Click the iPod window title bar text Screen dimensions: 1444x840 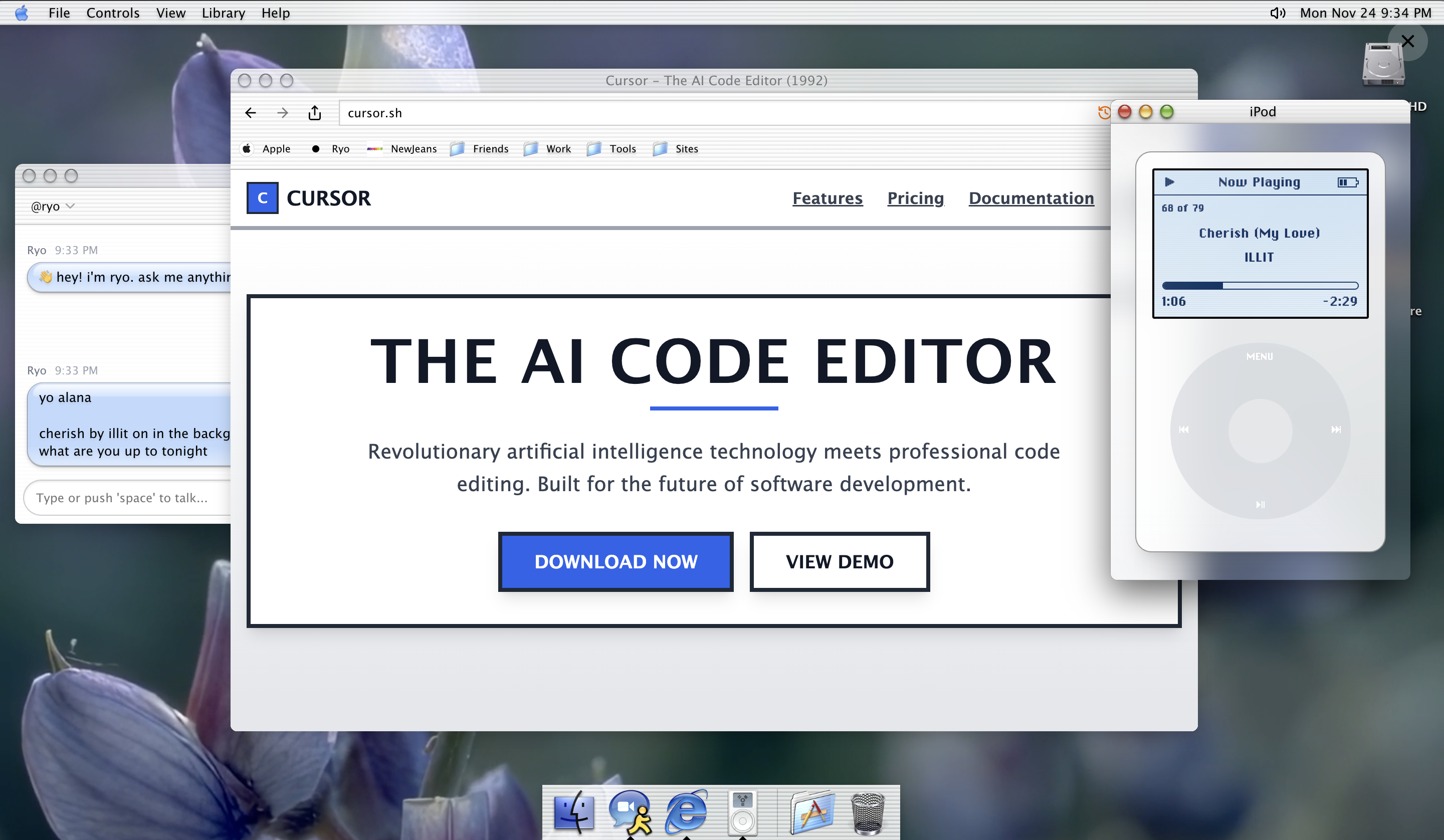point(1263,112)
